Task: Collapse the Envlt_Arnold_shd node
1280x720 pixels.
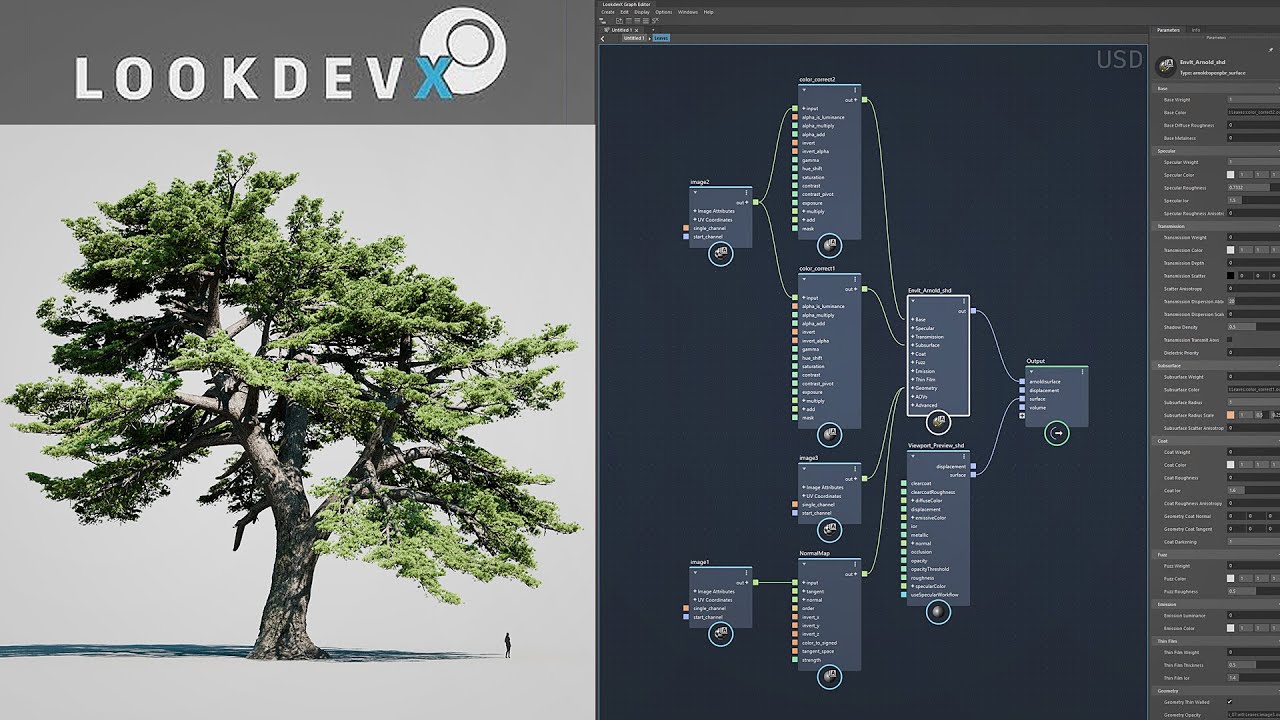Action: click(x=913, y=301)
